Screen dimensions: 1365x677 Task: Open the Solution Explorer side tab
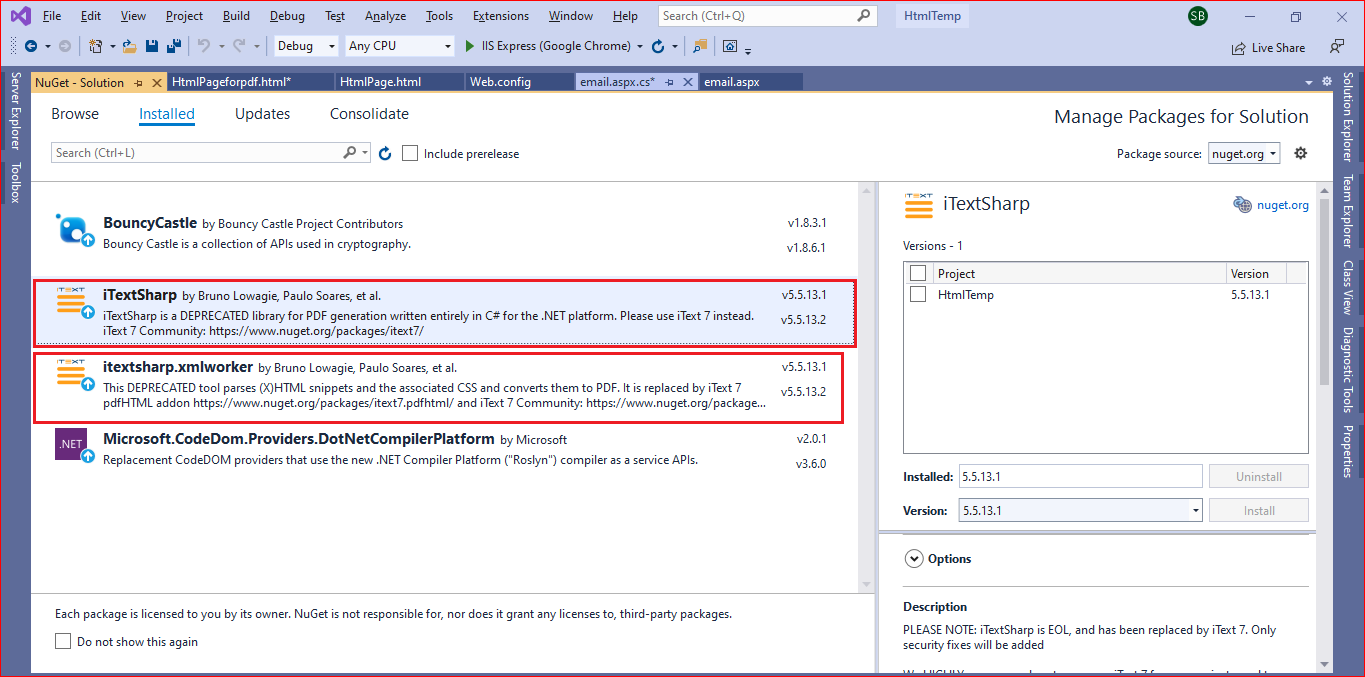[x=1349, y=117]
